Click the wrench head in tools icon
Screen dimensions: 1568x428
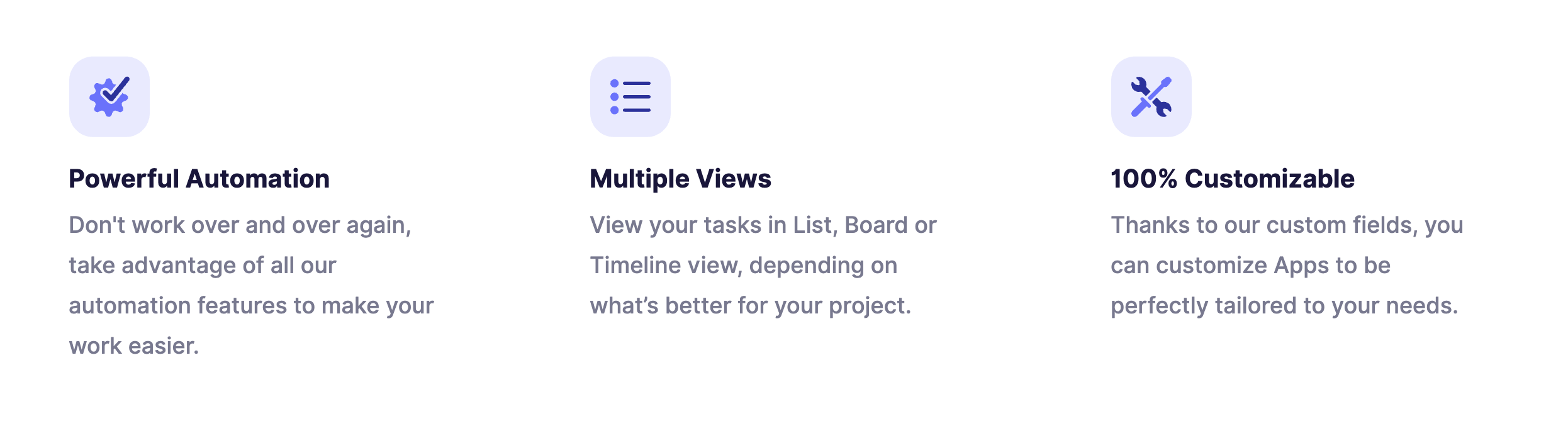(x=1139, y=84)
